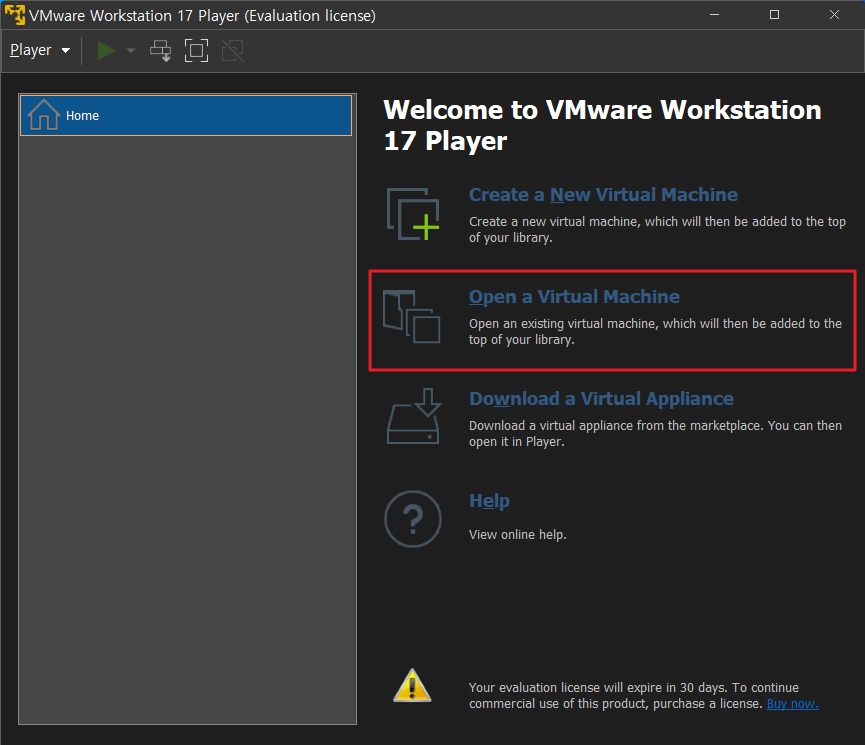Click the question mark help icon
Image resolution: width=865 pixels, height=745 pixels.
pos(413,519)
